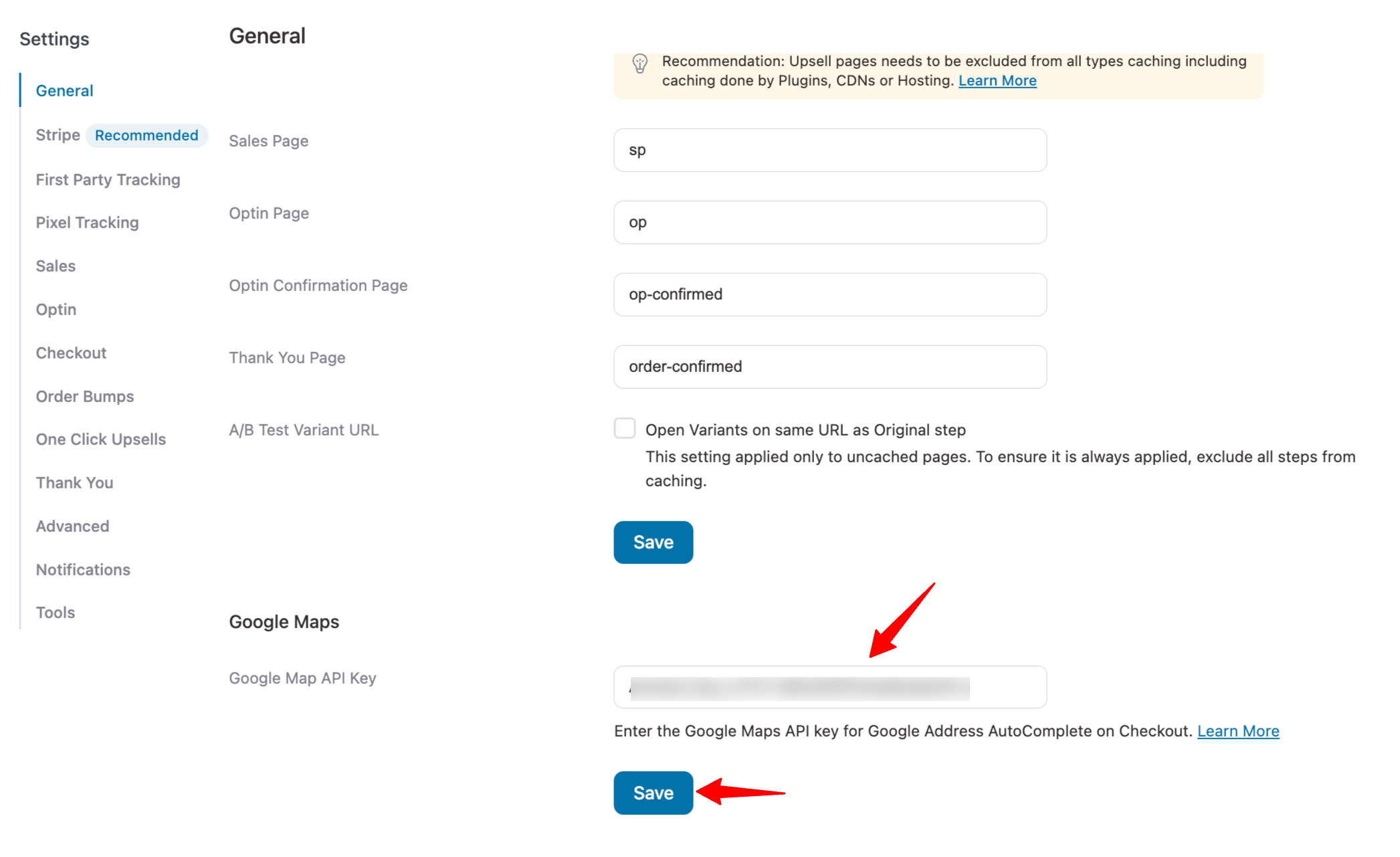Open Learn More link about caching recommendation
This screenshot has width=1400, height=857.
[997, 81]
